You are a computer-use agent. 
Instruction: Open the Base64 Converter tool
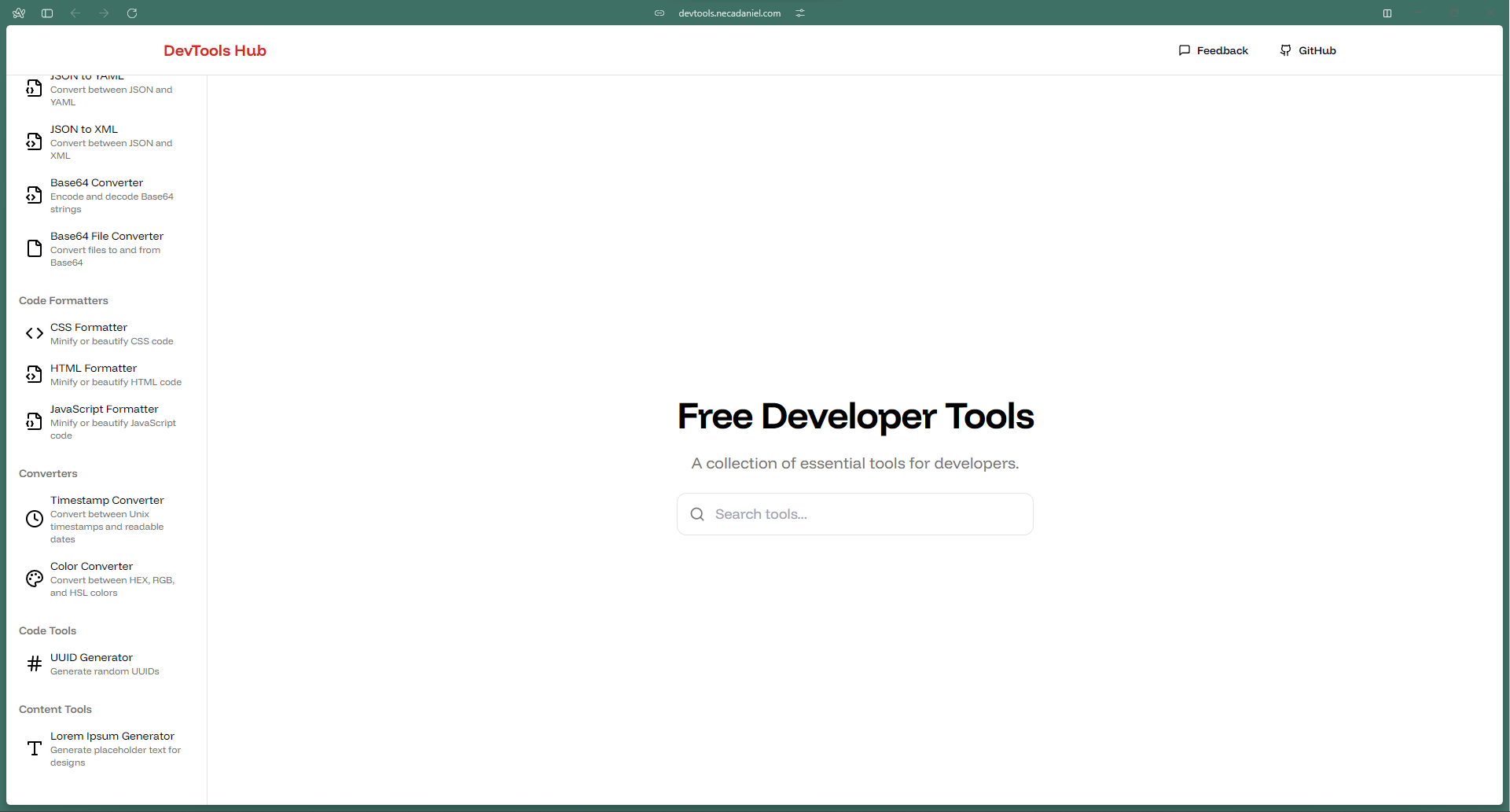coord(106,195)
